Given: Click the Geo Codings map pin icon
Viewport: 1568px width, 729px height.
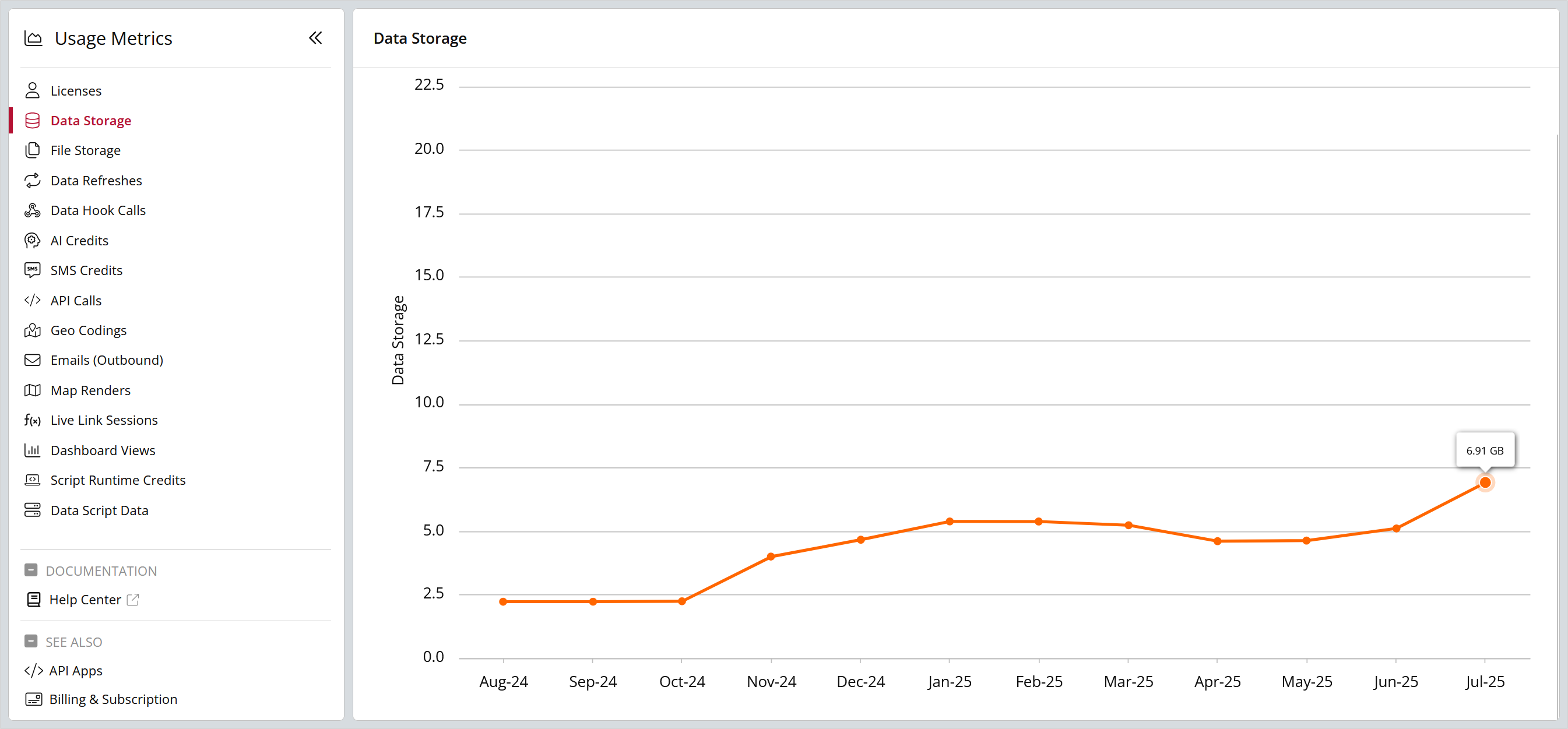Looking at the screenshot, I should pos(32,330).
